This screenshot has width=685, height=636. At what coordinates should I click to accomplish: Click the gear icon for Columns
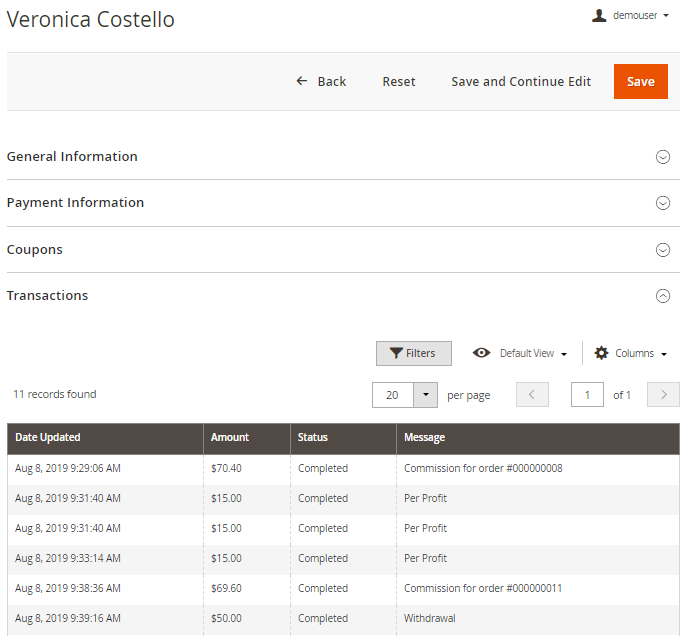[x=601, y=353]
